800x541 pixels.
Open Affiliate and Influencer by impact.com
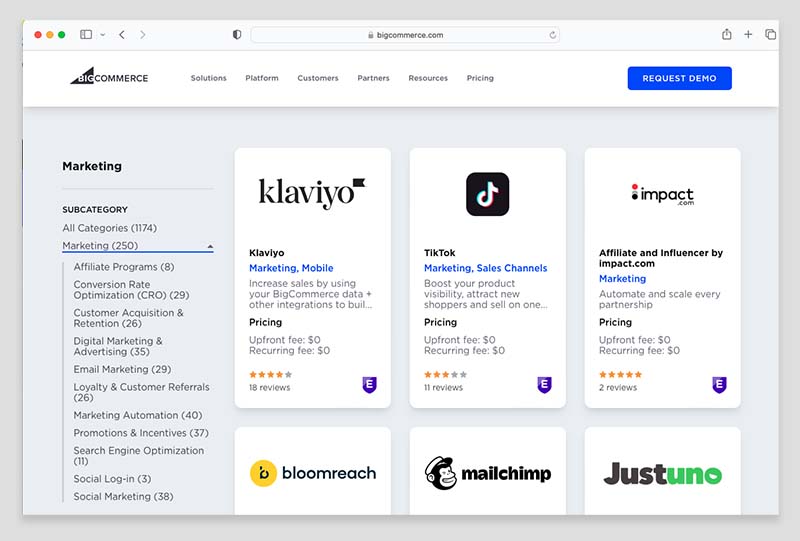[x=661, y=258]
